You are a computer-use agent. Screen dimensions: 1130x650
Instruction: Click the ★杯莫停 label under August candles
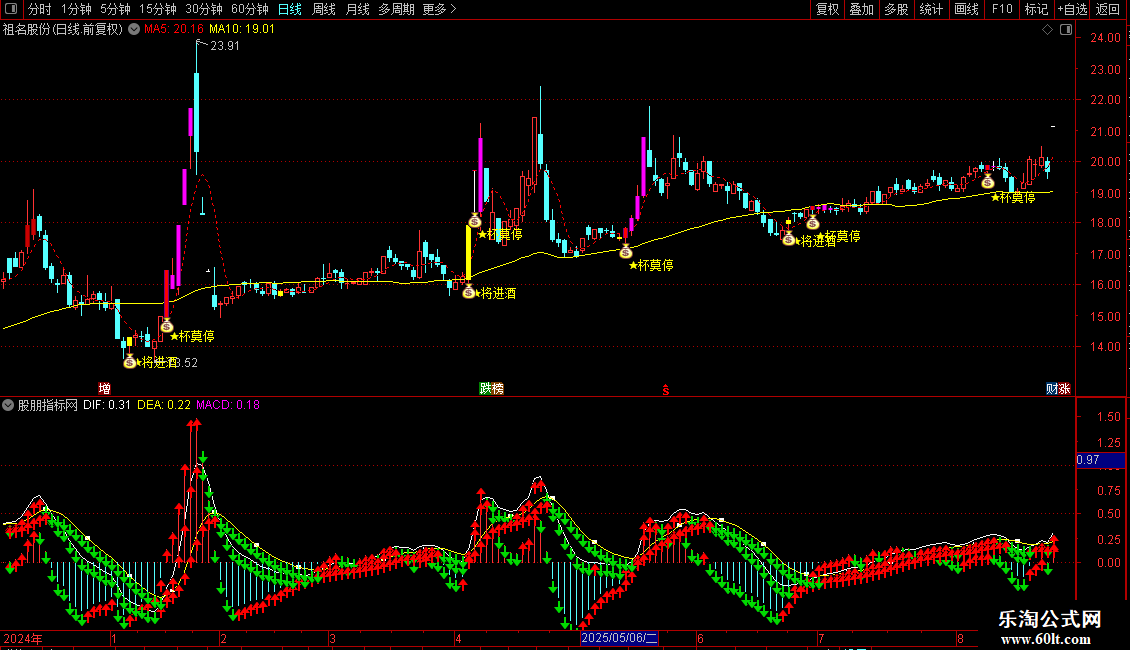1013,197
